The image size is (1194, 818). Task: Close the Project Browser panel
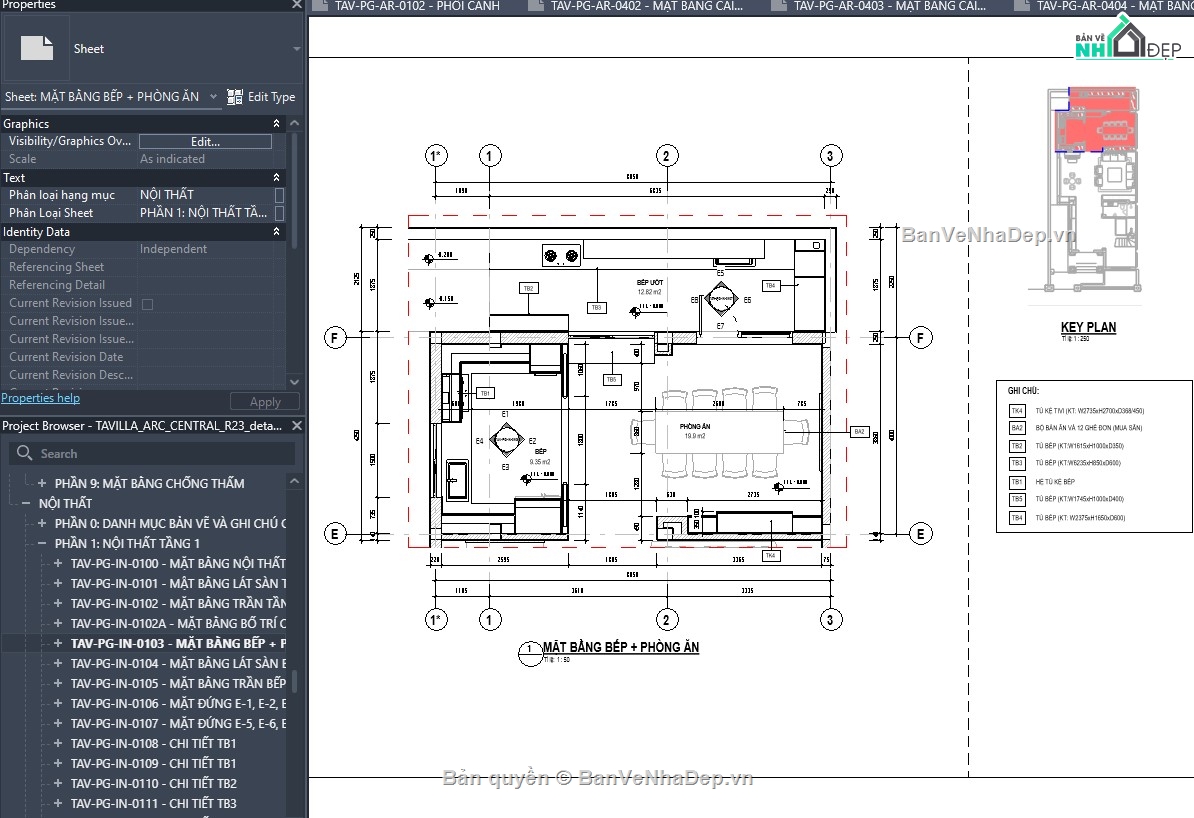pyautogui.click(x=297, y=426)
